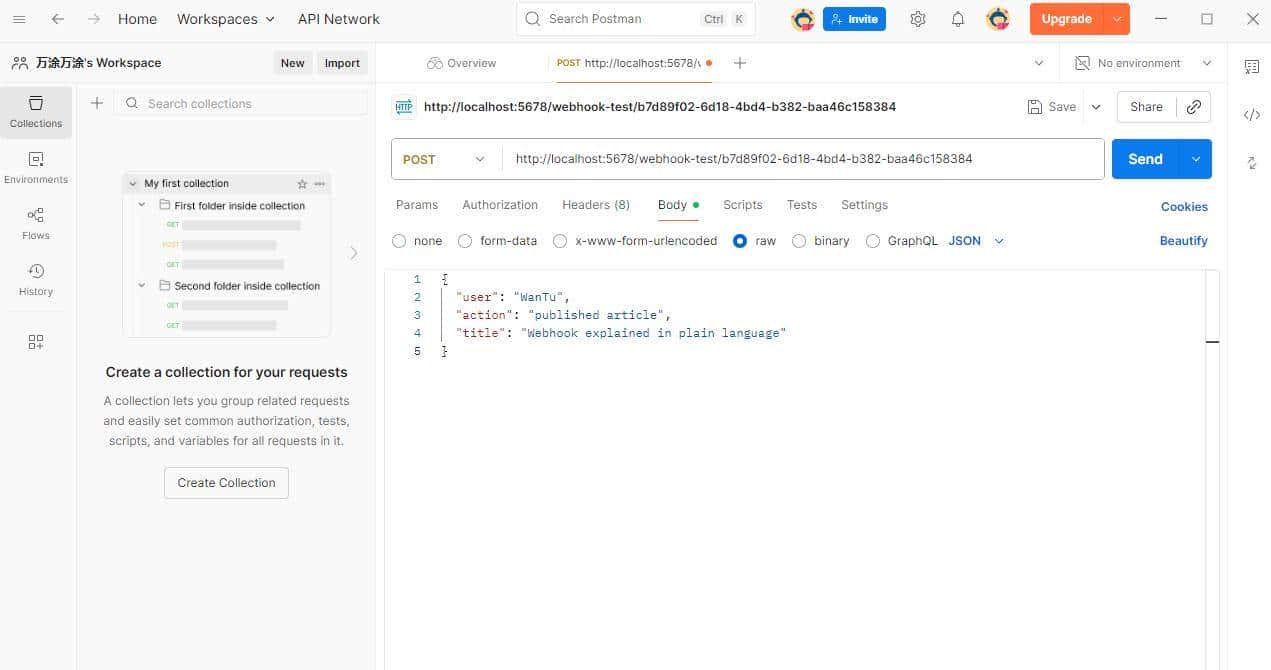Open Postman settings via the gear icon
This screenshot has height=670, width=1271.
[918, 18]
